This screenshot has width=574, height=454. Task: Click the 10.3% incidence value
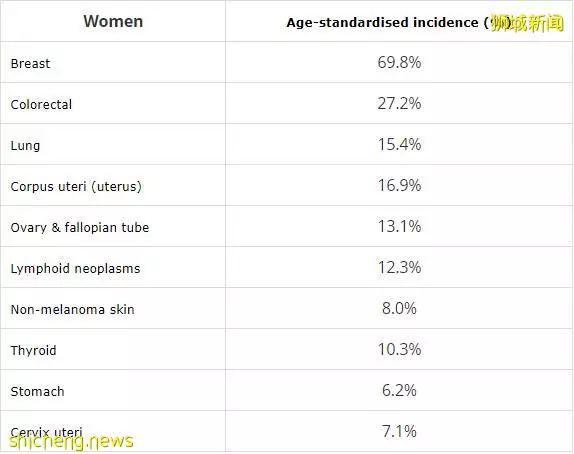pos(399,349)
